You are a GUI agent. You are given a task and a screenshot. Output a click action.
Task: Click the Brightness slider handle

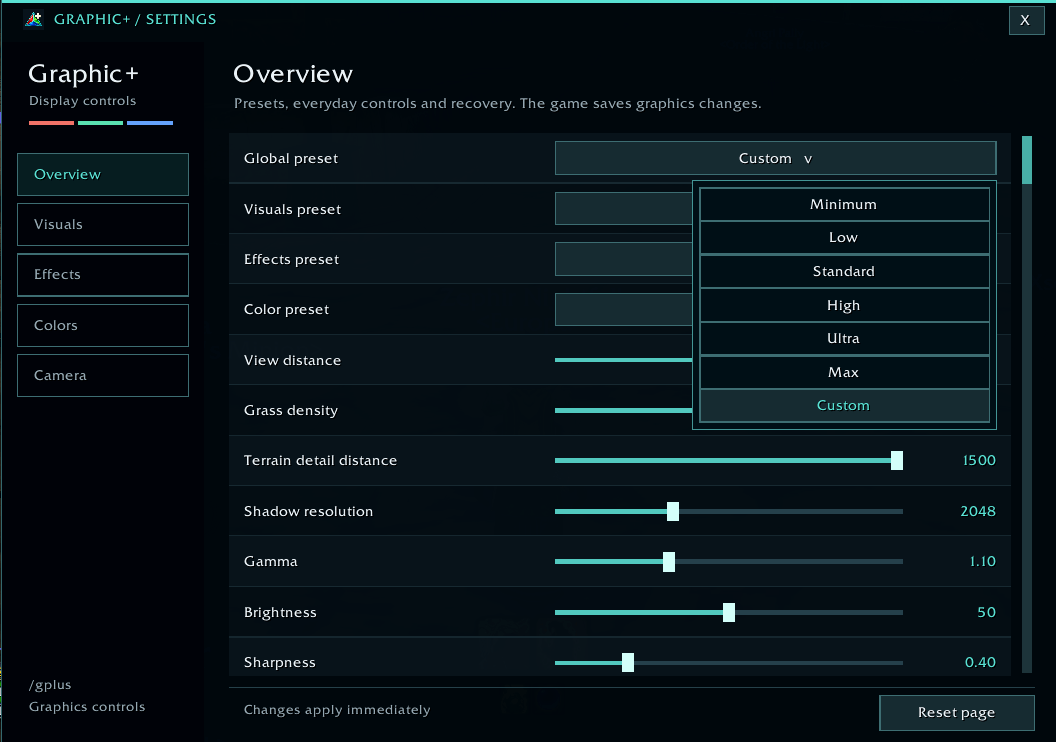[x=729, y=612]
